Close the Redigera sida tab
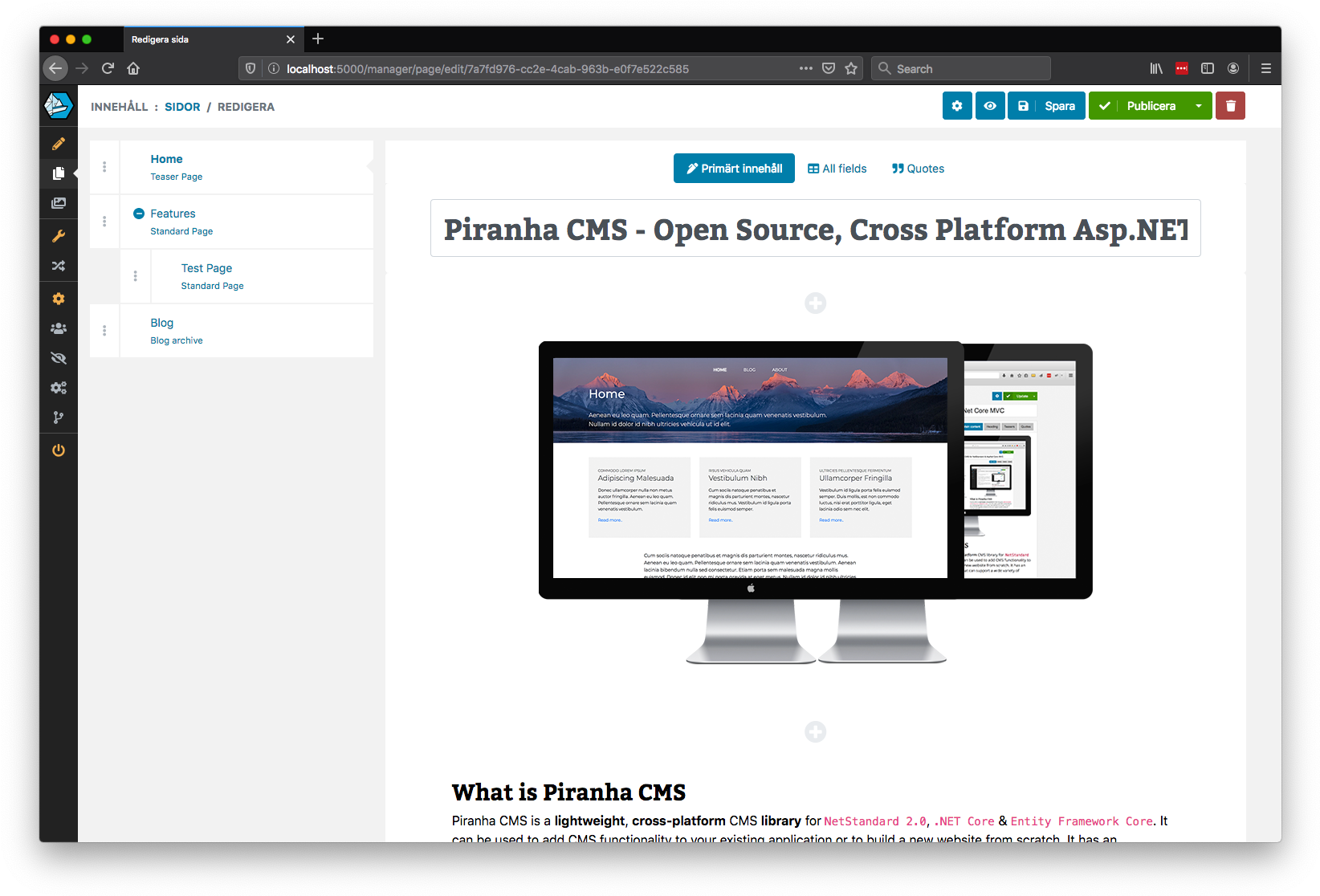Image resolution: width=1320 pixels, height=896 pixels. [291, 39]
